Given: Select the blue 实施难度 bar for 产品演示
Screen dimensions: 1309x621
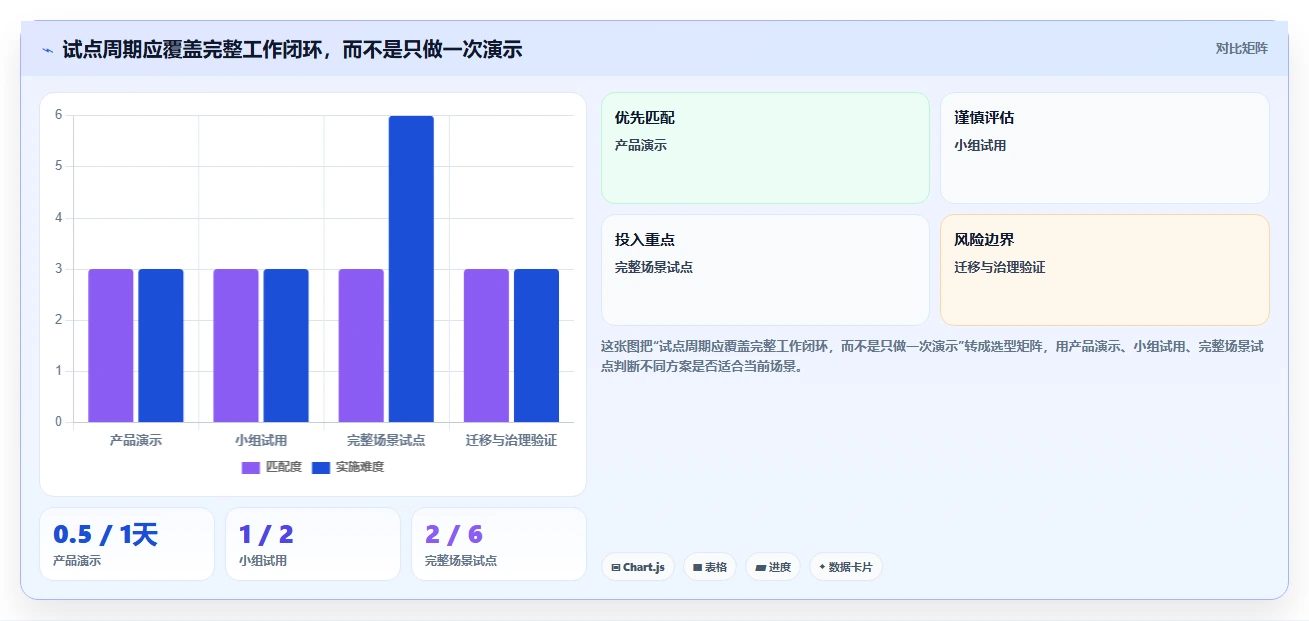Looking at the screenshot, I should click(161, 345).
